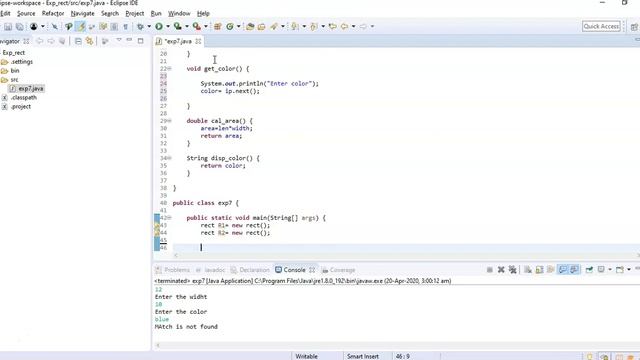Click the Navigator Back arrow icon

[x=40, y=41]
